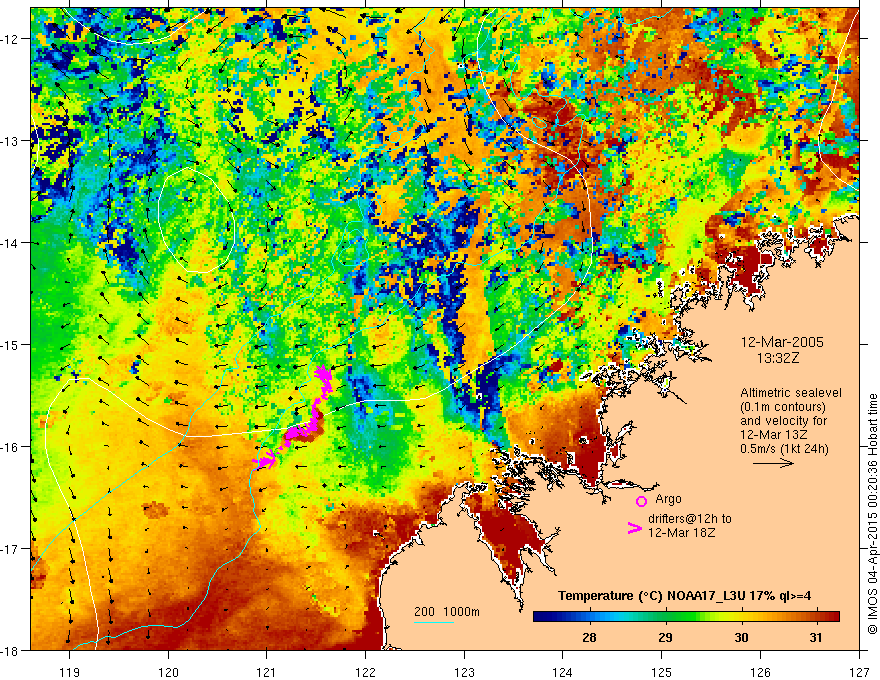Image resolution: width=880 pixels, height=680 pixels.
Task: Click the IMOS copyright timestamp text
Action: tap(872, 513)
